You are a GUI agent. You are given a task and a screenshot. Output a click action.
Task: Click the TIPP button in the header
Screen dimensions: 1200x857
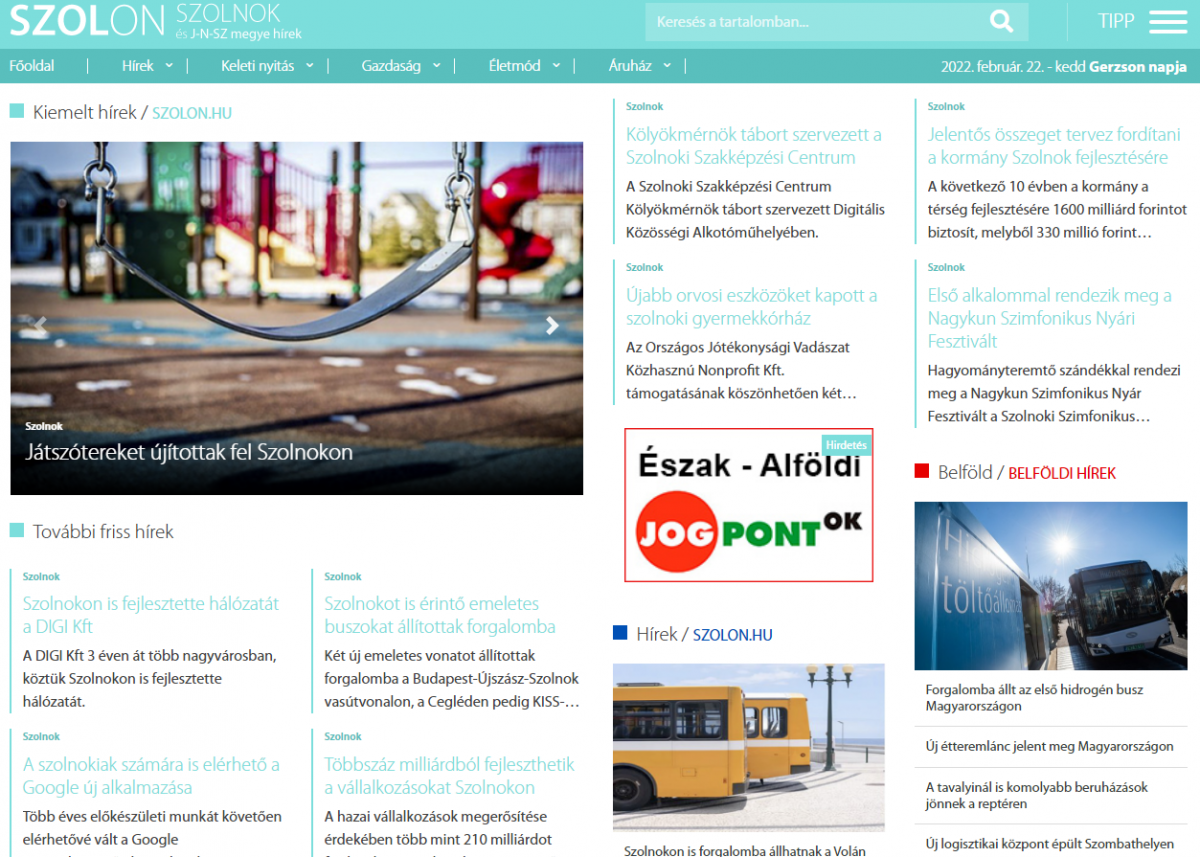pos(1116,20)
